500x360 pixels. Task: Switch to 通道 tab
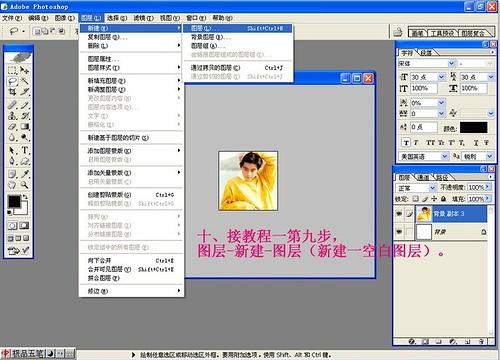click(x=423, y=178)
